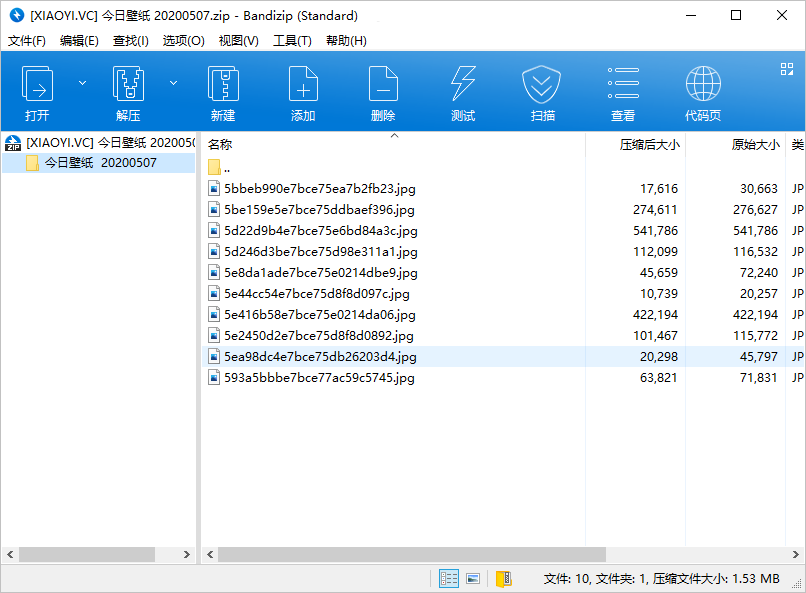Expand the dropdown arrow next to Extract
This screenshot has height=593, width=806.
click(174, 83)
